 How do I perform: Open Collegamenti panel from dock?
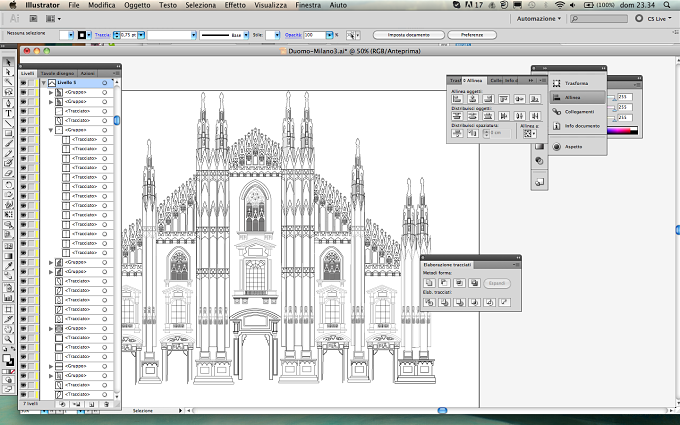coord(577,112)
